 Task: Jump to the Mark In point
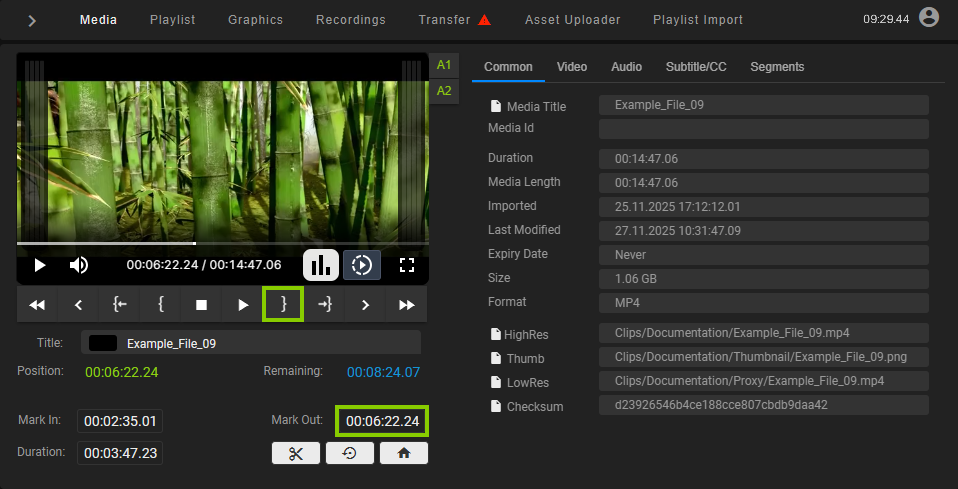click(120, 305)
